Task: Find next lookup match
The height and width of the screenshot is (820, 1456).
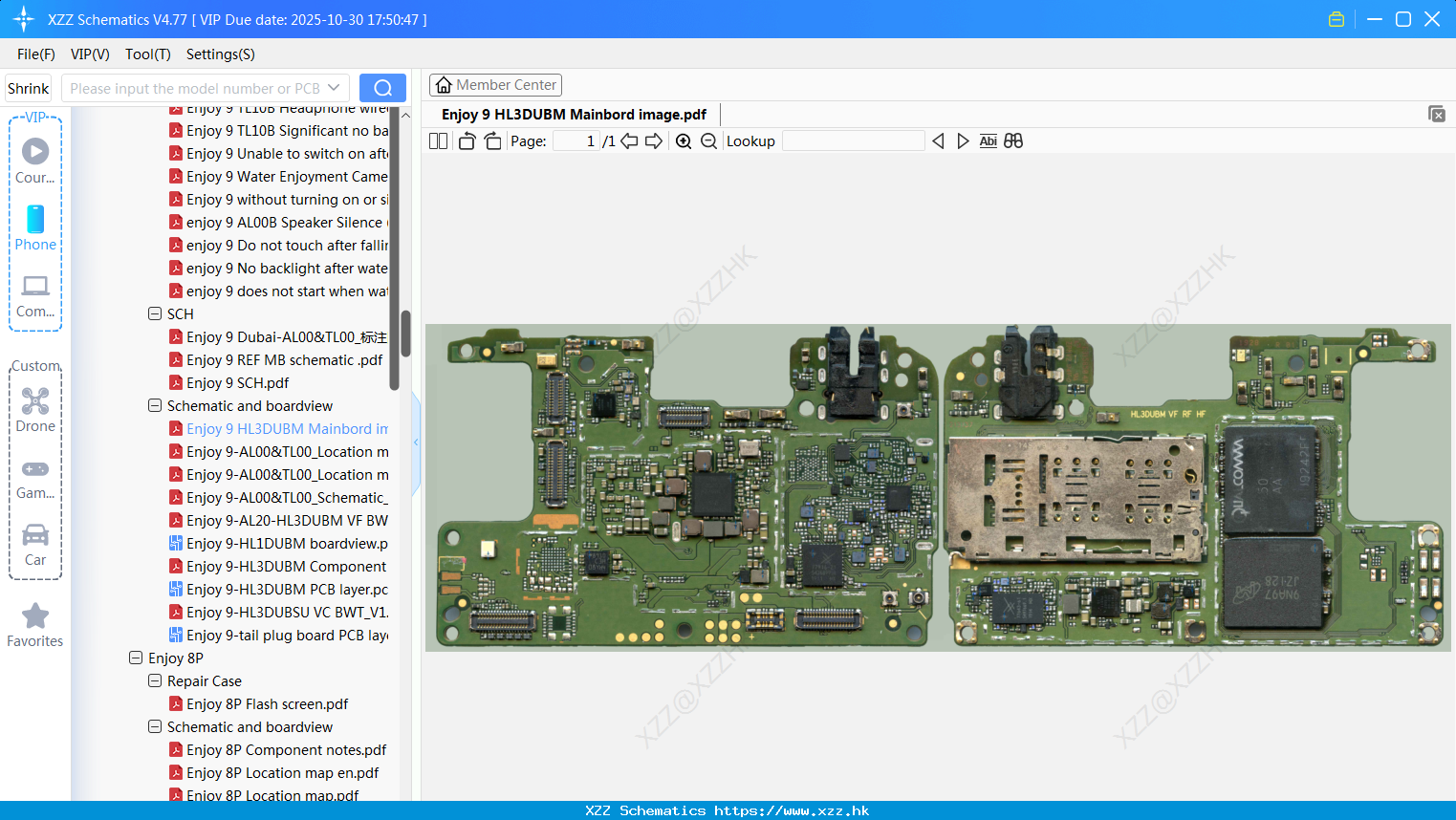Action: (963, 141)
